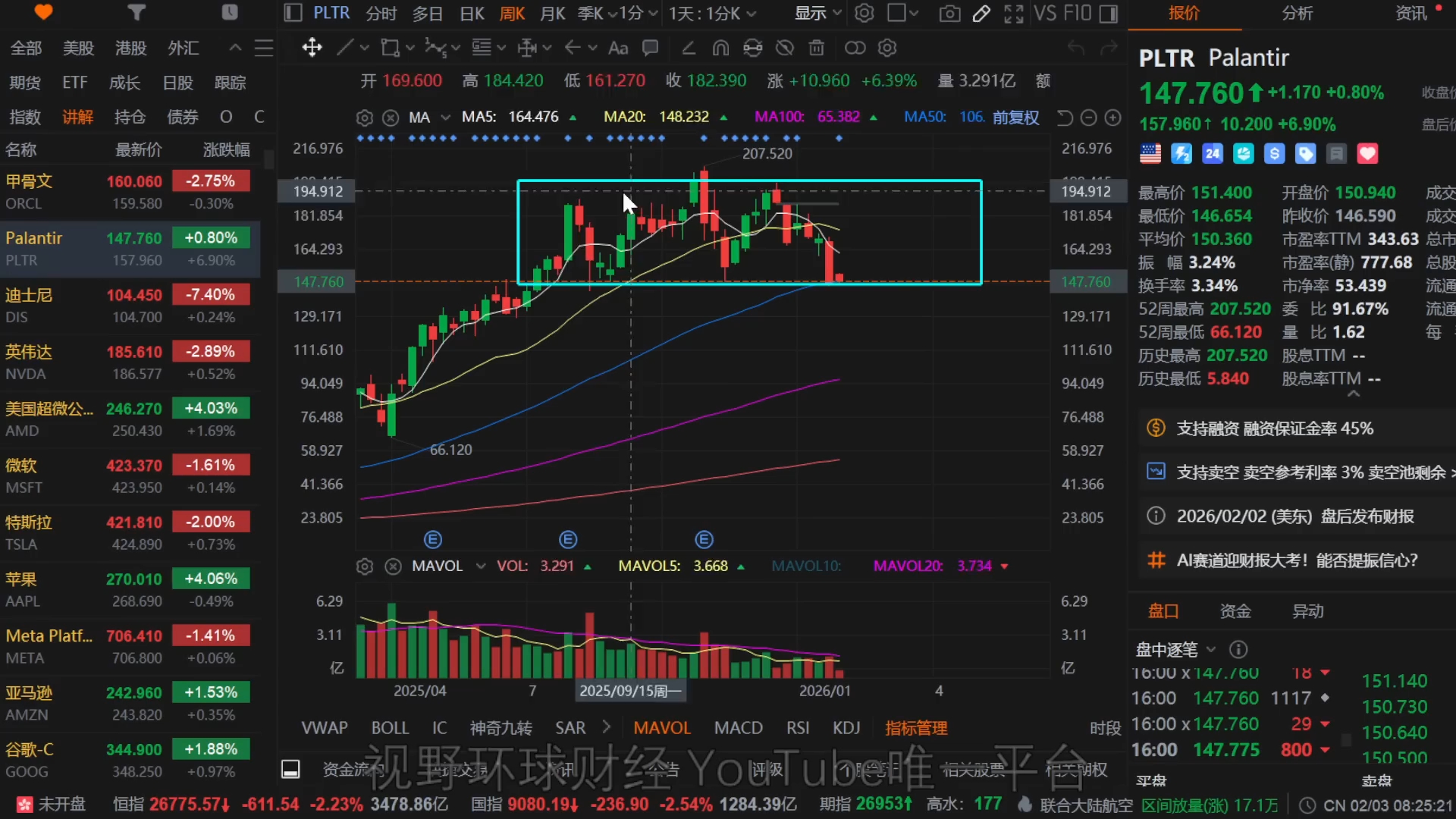Screen dimensions: 1456x819
Task: Click the screenshot camera icon
Action: (x=949, y=13)
